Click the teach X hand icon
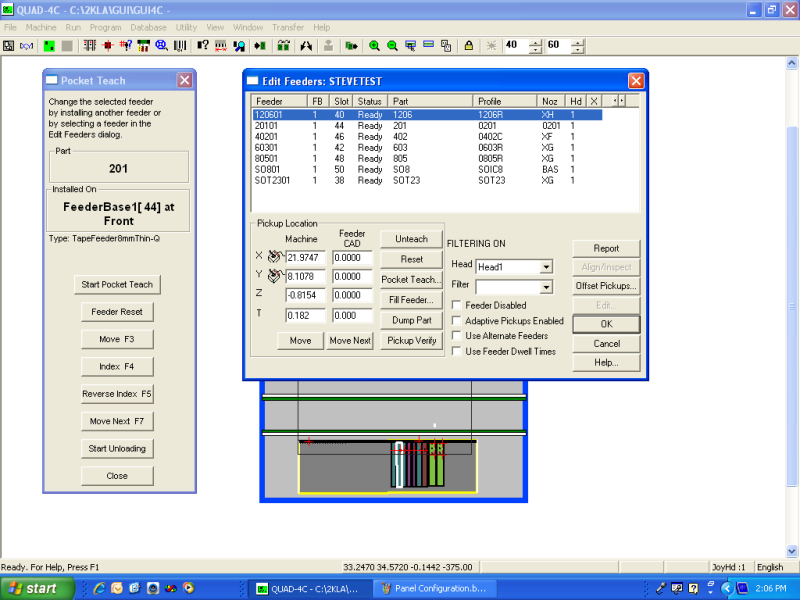The width and height of the screenshot is (800, 600). click(x=275, y=257)
